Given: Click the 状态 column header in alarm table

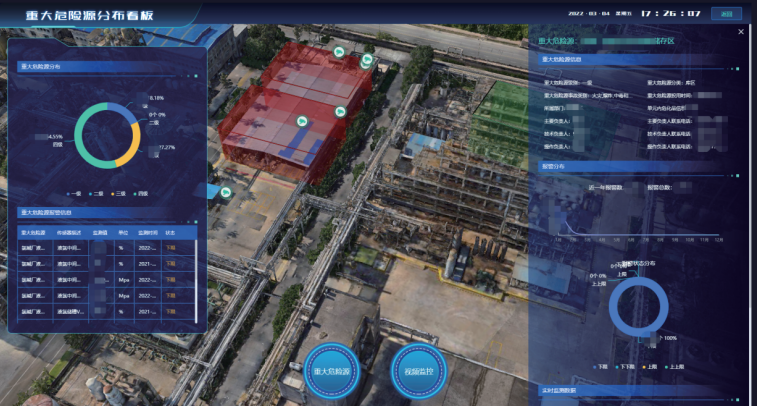Looking at the screenshot, I should pyautogui.click(x=171, y=231).
